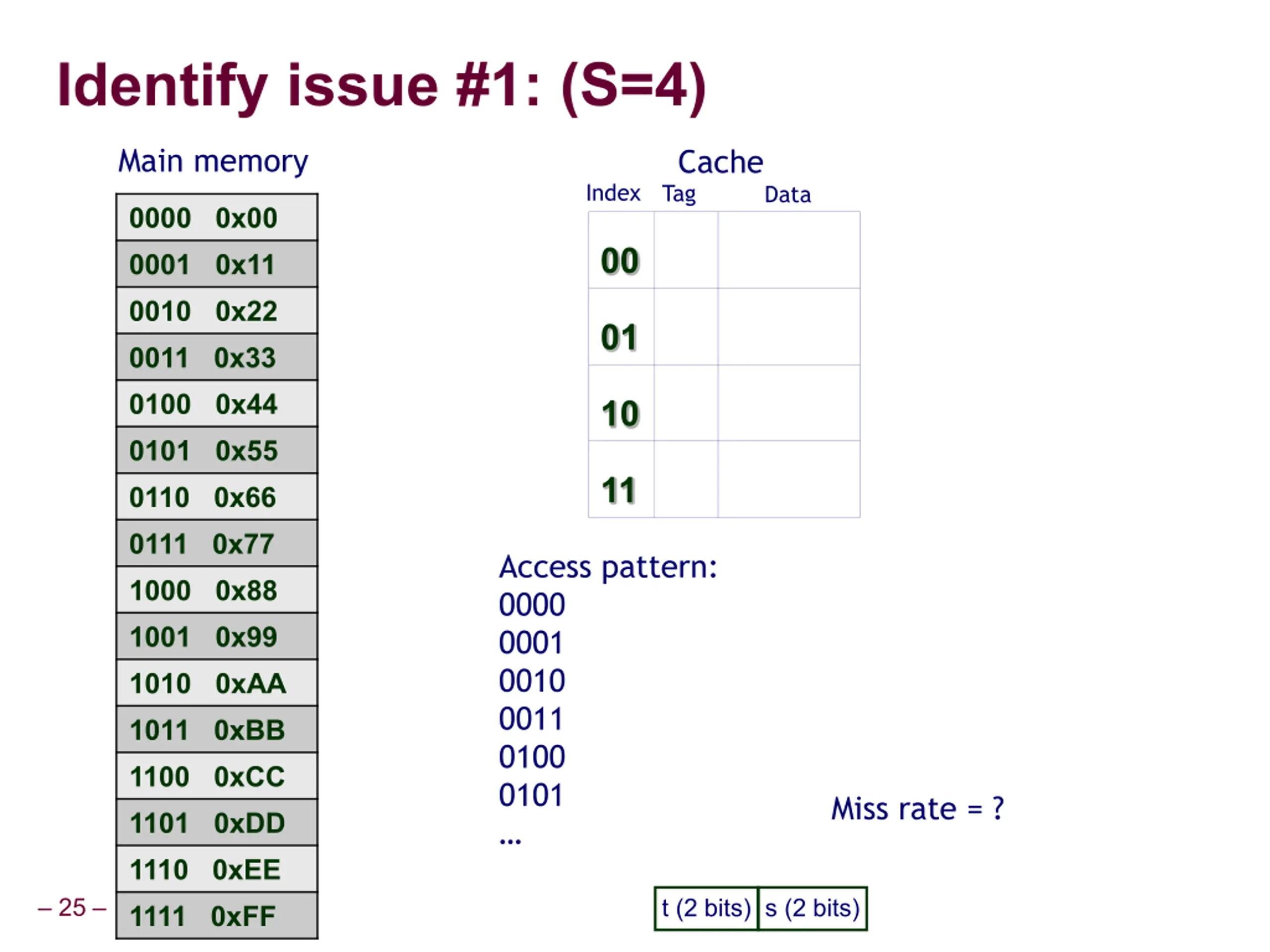Click the Data cell for index 00
Image resolution: width=1270 pixels, height=952 pixels.
pyautogui.click(x=789, y=250)
